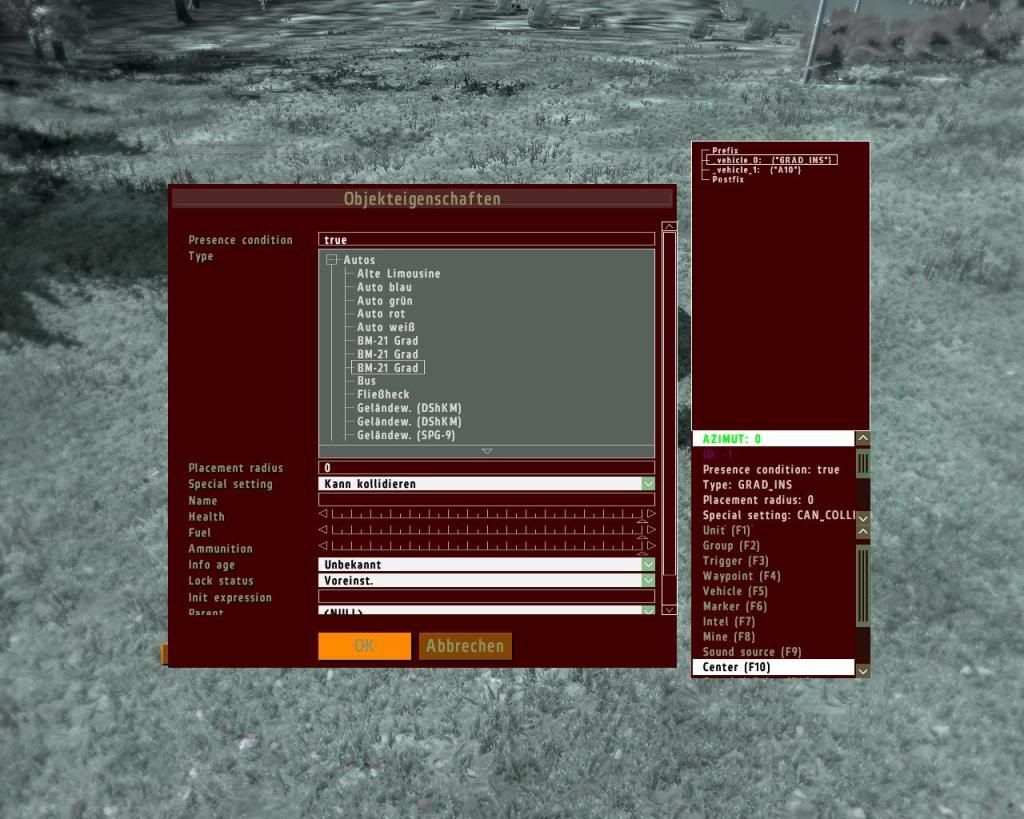Click the down arrow on the right side scrollbar
The width and height of the screenshot is (1024, 819).
[x=862, y=670]
